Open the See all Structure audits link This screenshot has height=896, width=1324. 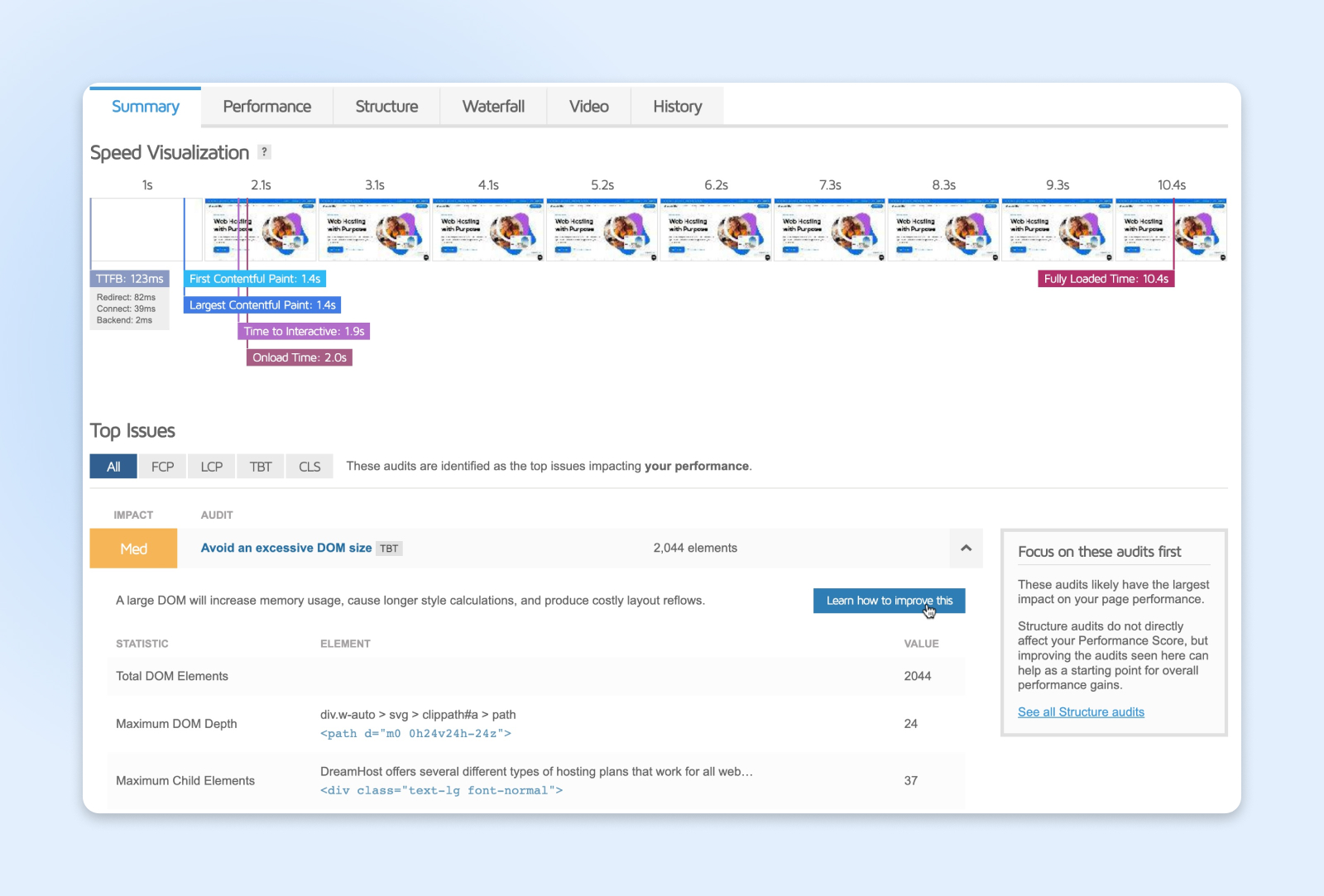pyautogui.click(x=1081, y=712)
